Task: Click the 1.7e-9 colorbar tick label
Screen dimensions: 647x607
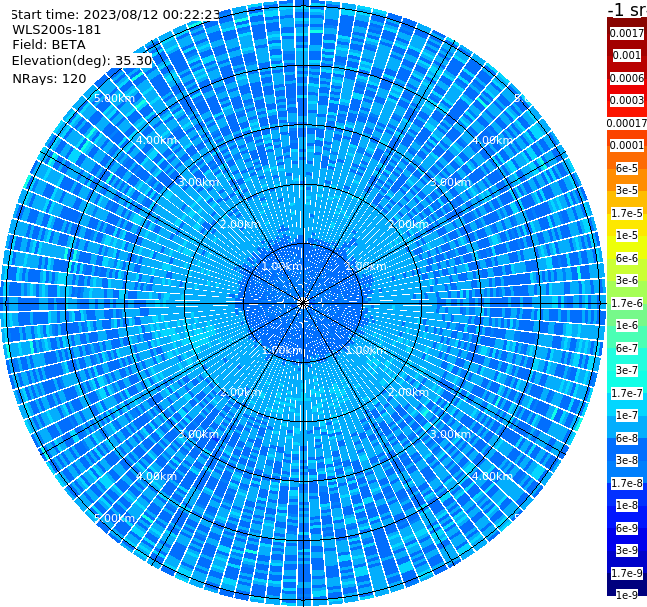Action: click(x=627, y=573)
